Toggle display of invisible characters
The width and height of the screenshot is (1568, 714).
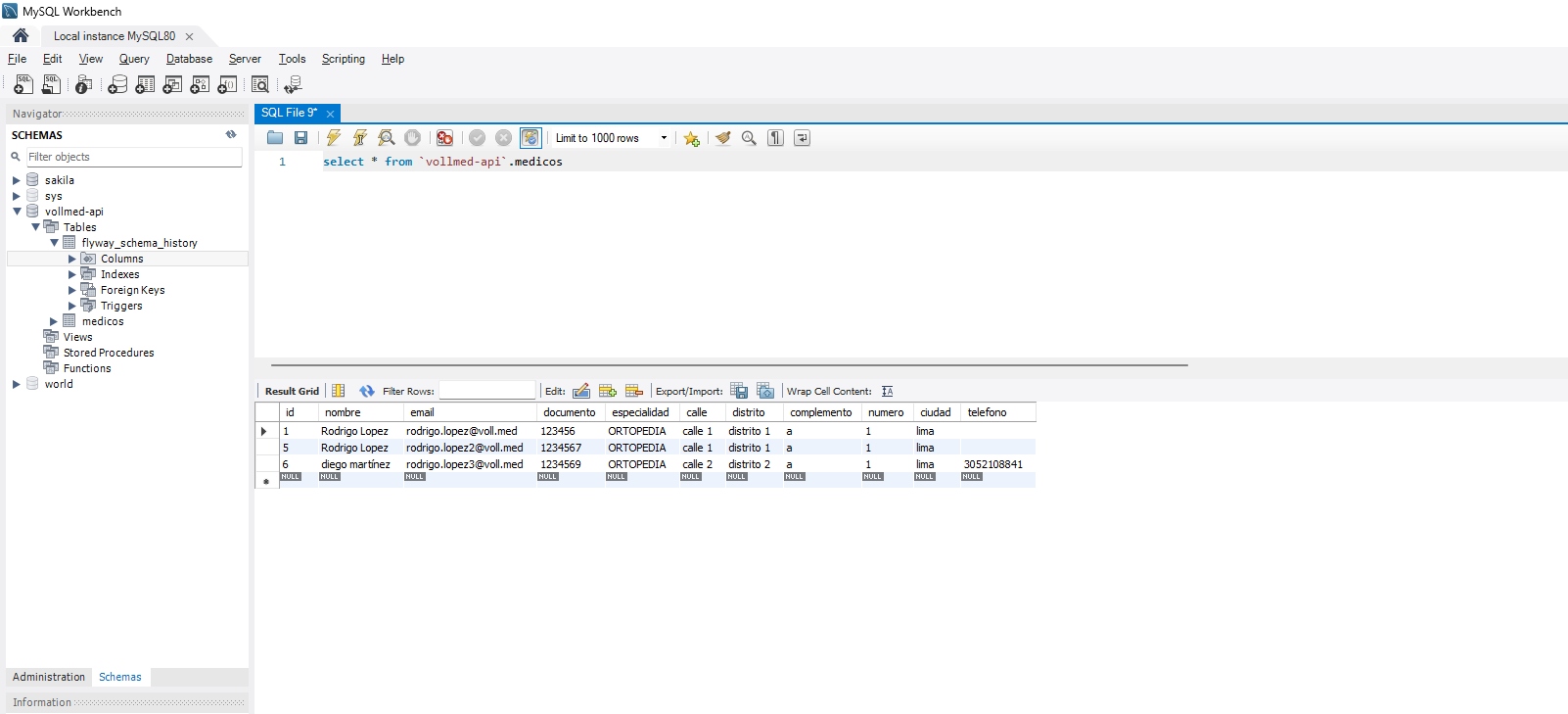click(775, 138)
